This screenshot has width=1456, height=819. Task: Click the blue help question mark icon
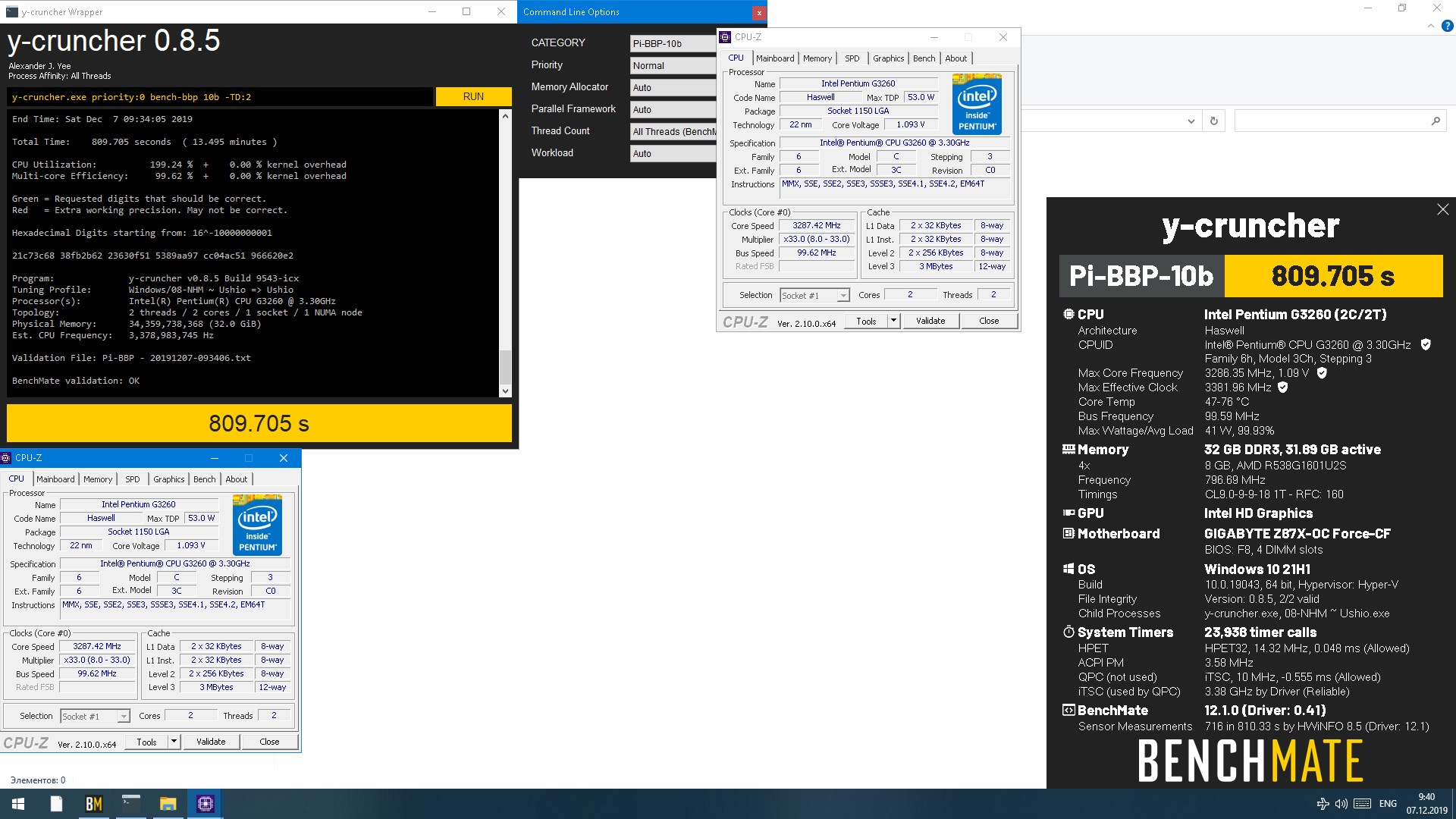click(x=1447, y=26)
